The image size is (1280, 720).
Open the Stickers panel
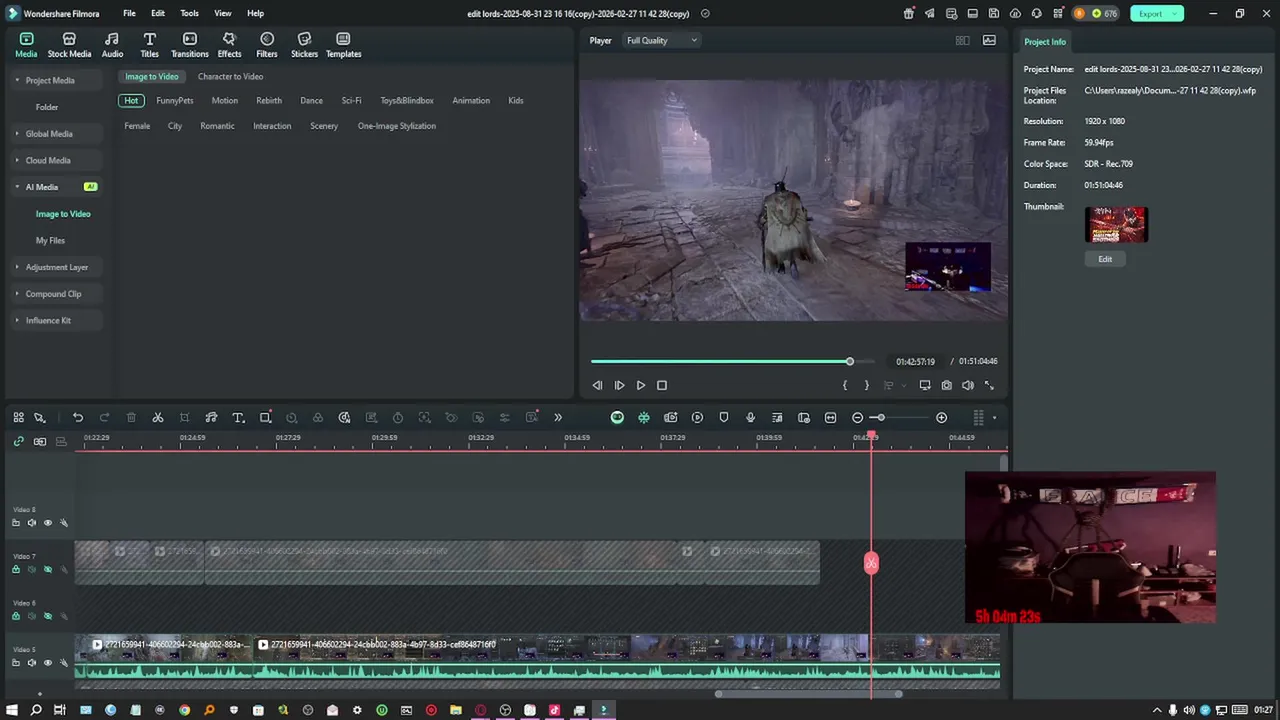[x=304, y=45]
